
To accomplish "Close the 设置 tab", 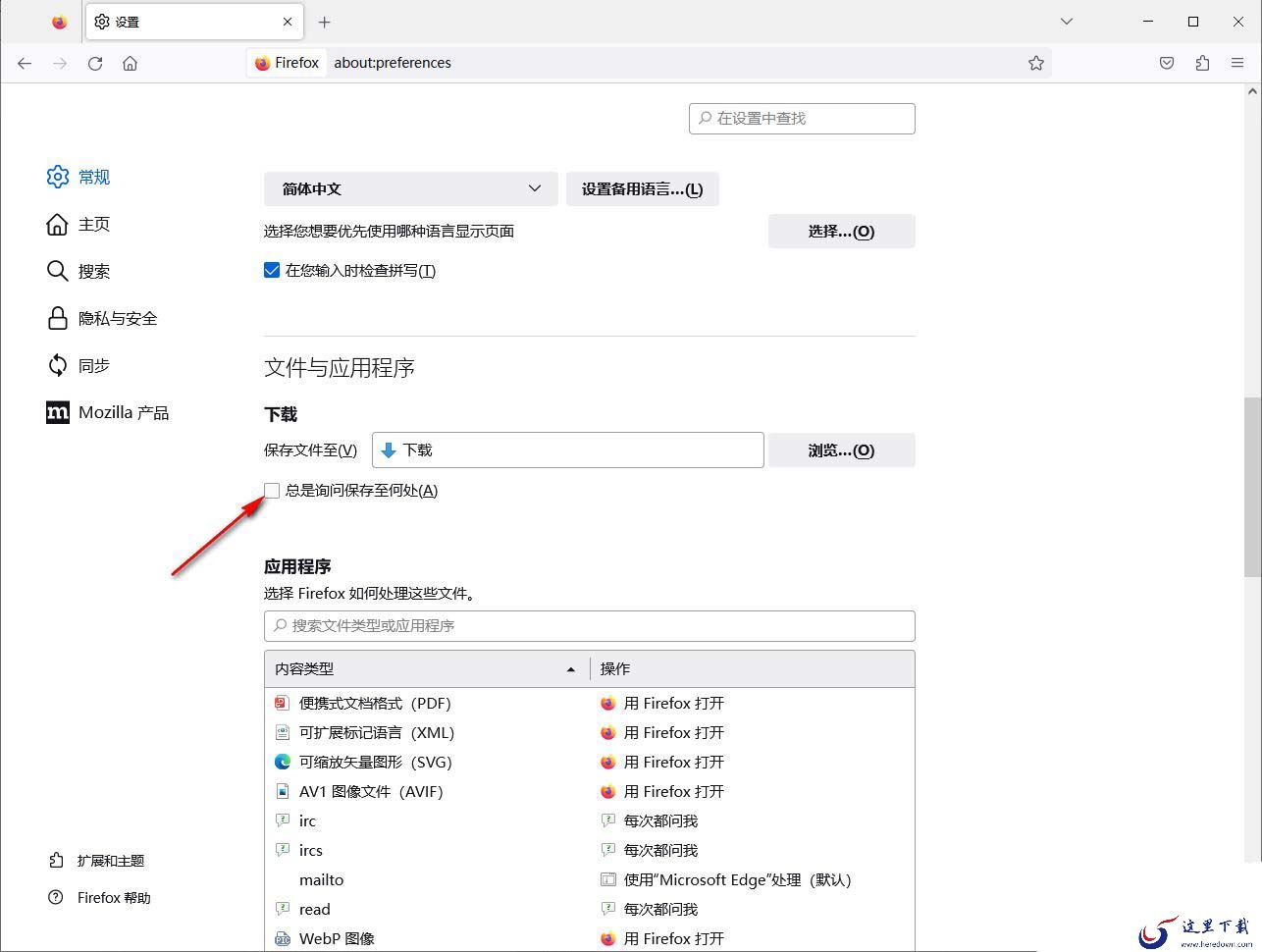I will tap(288, 22).
